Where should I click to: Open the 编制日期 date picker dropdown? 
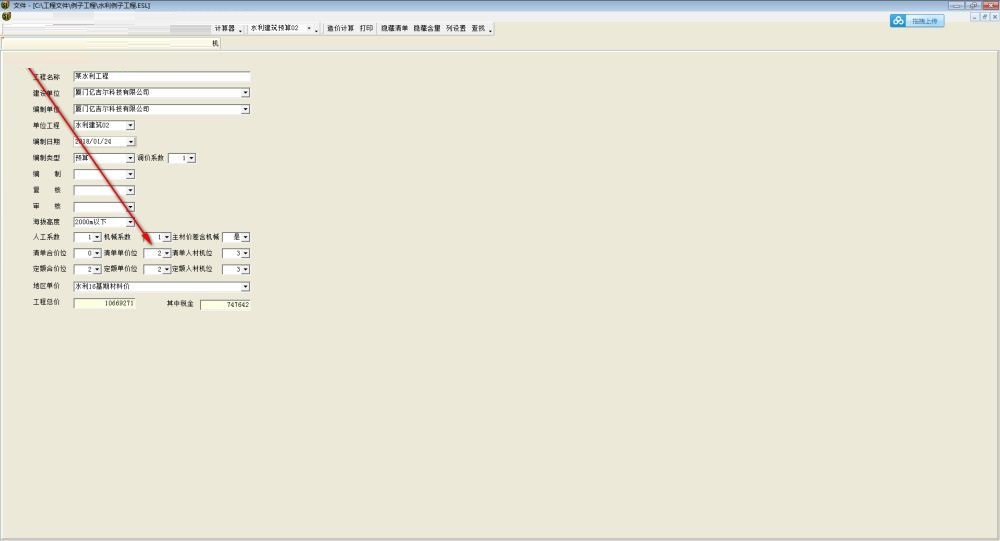coord(130,142)
